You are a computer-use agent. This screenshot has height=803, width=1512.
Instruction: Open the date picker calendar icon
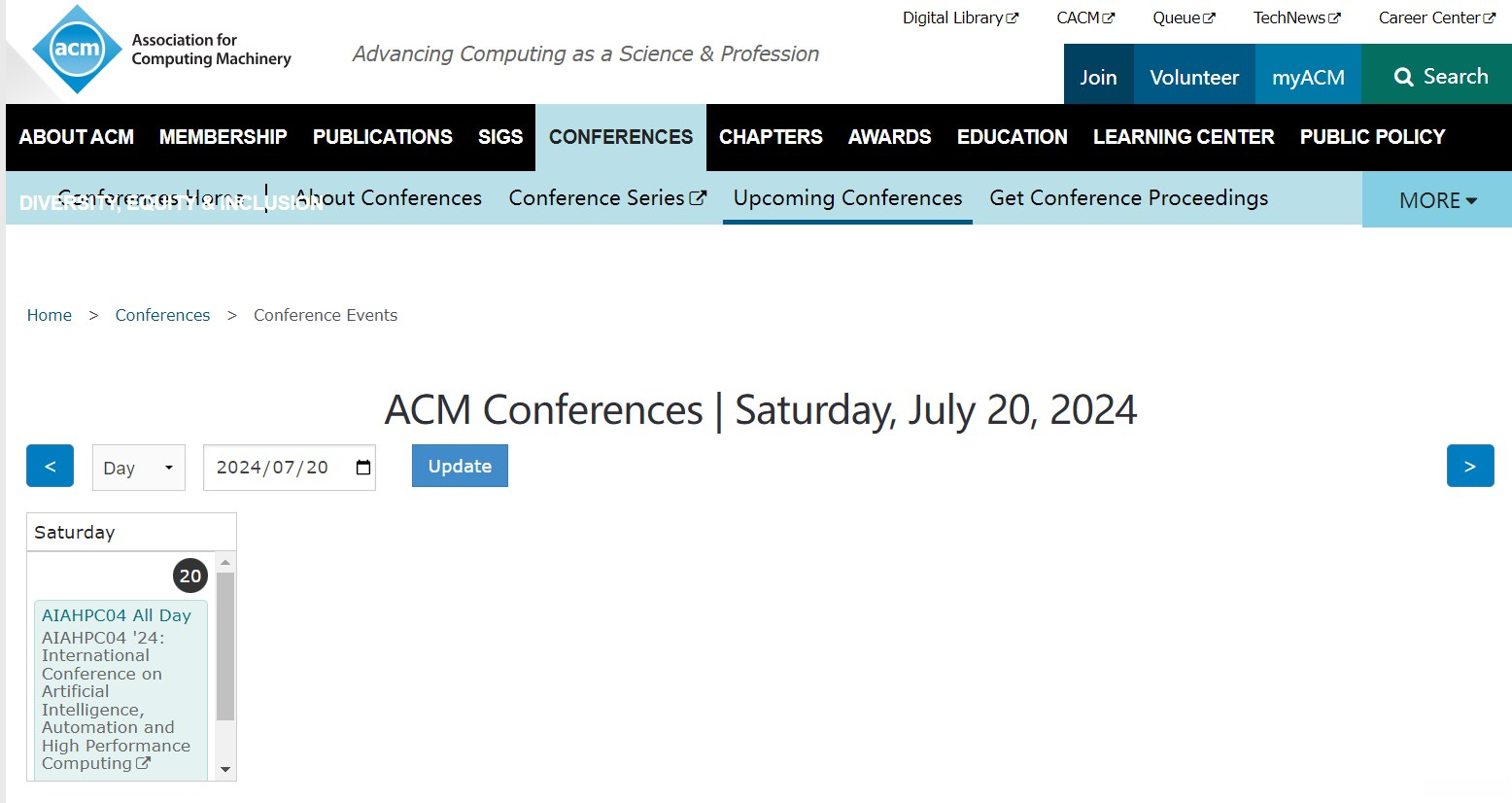click(363, 468)
